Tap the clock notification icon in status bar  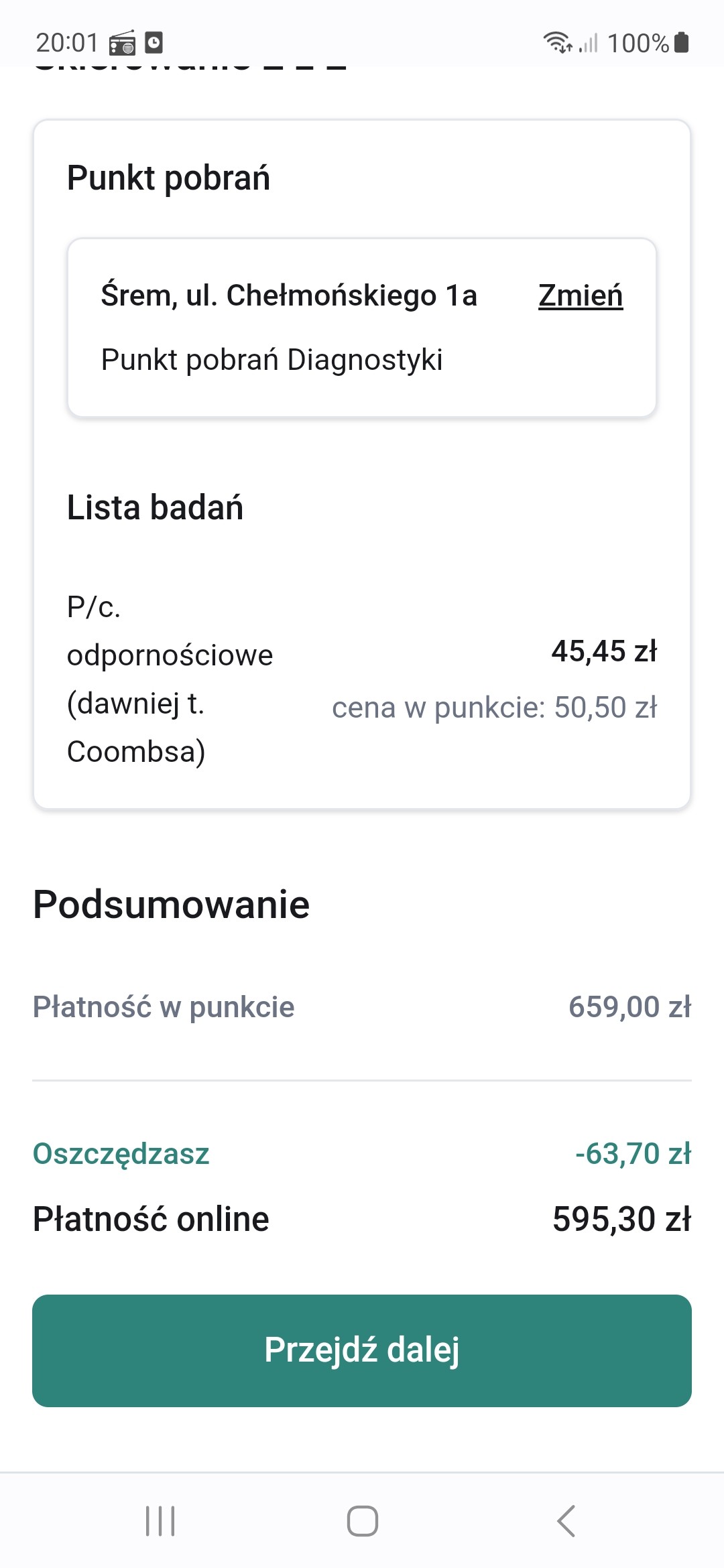coord(154,42)
